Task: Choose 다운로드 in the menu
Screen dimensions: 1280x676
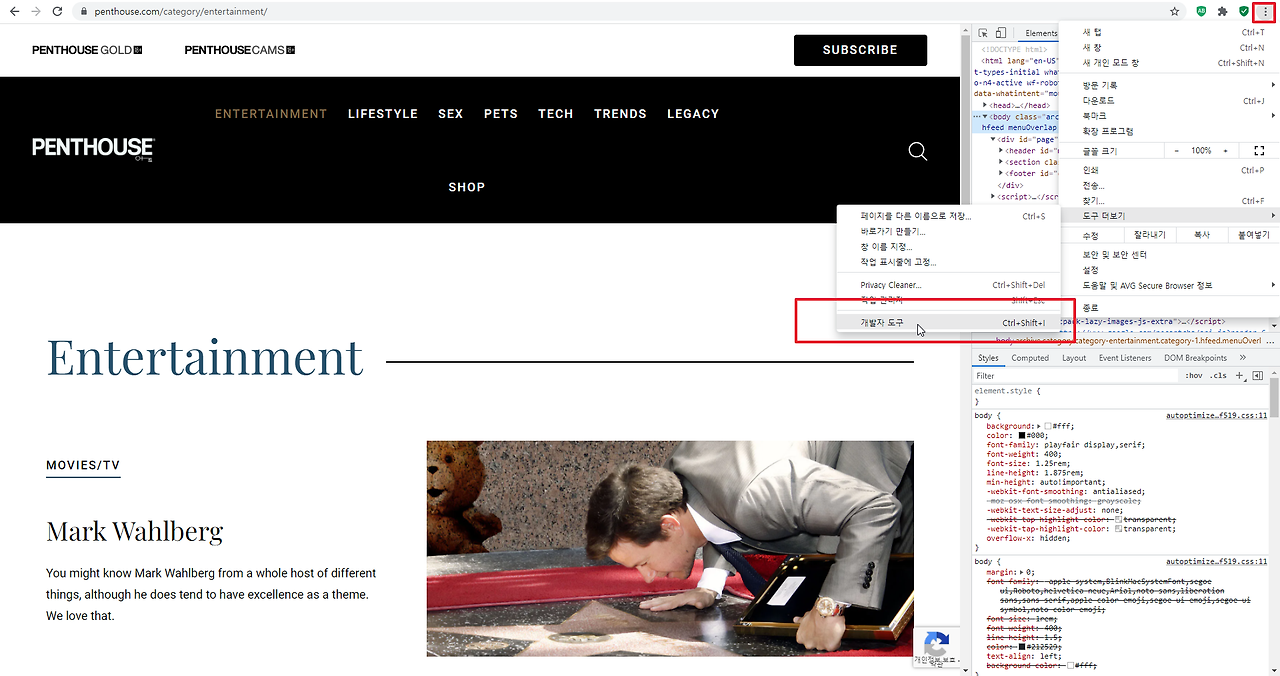Action: click(1169, 101)
